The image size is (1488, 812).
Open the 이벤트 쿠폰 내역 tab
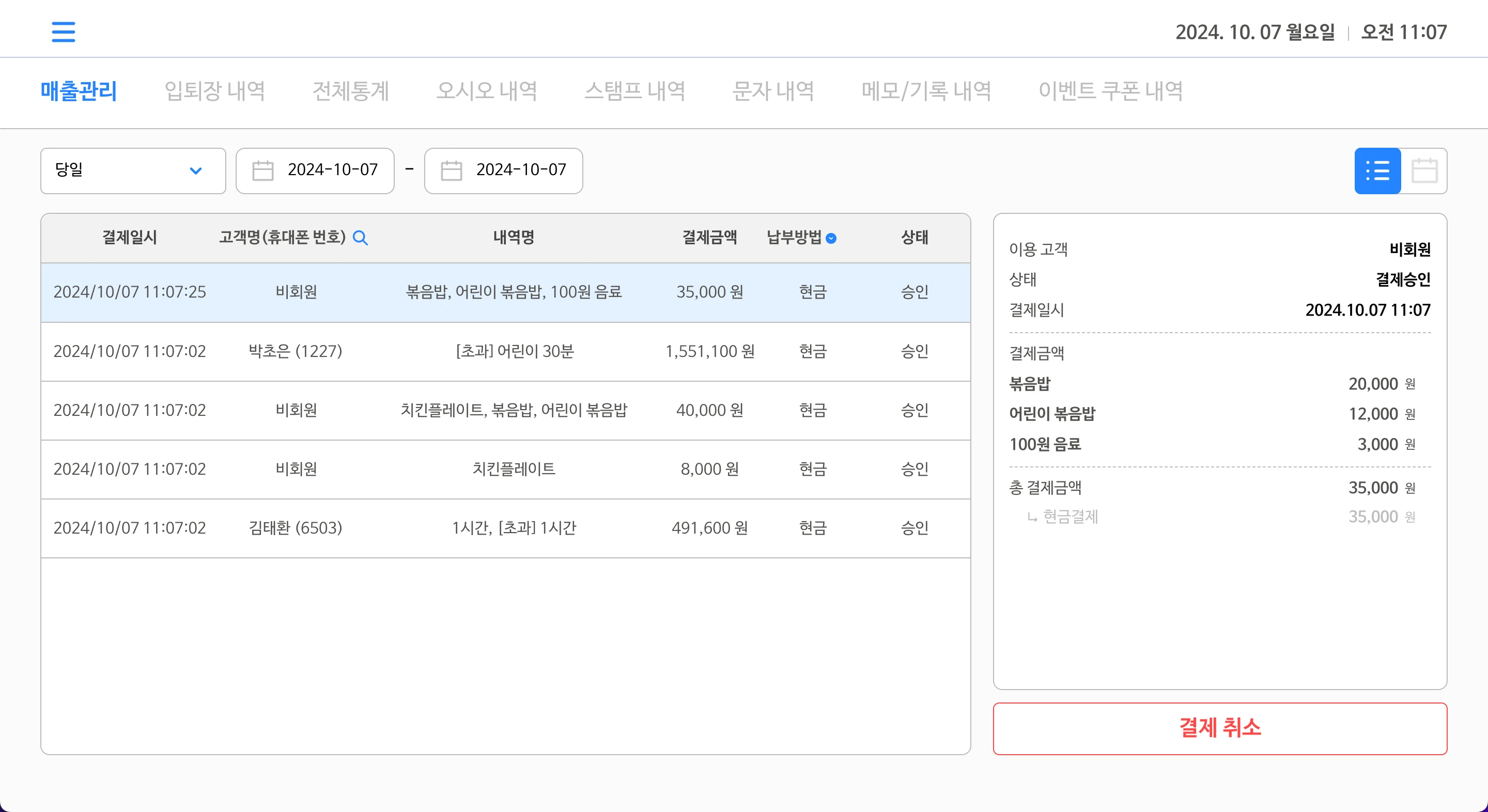[1110, 91]
